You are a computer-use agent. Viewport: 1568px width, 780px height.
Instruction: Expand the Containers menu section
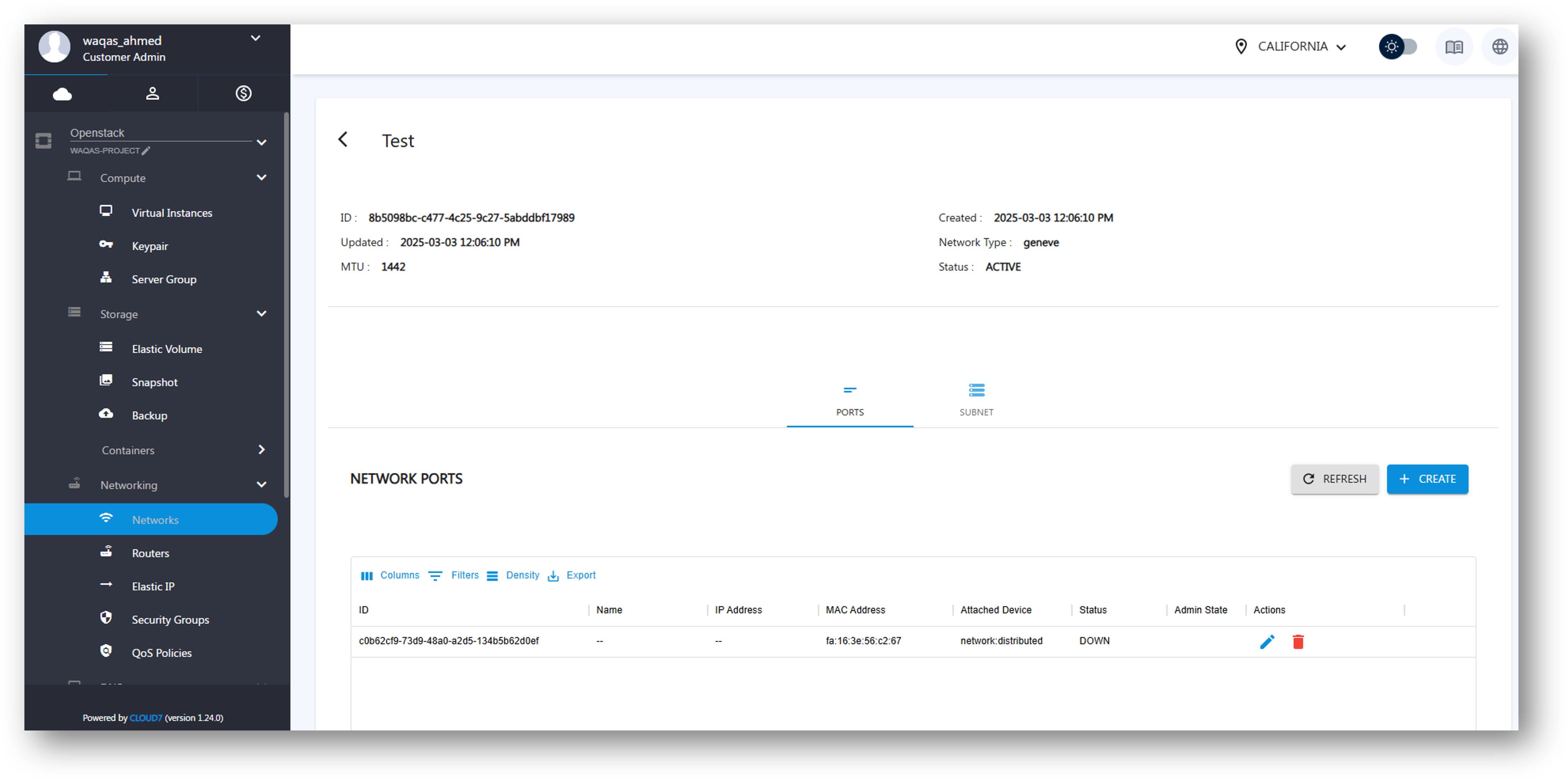click(x=261, y=450)
